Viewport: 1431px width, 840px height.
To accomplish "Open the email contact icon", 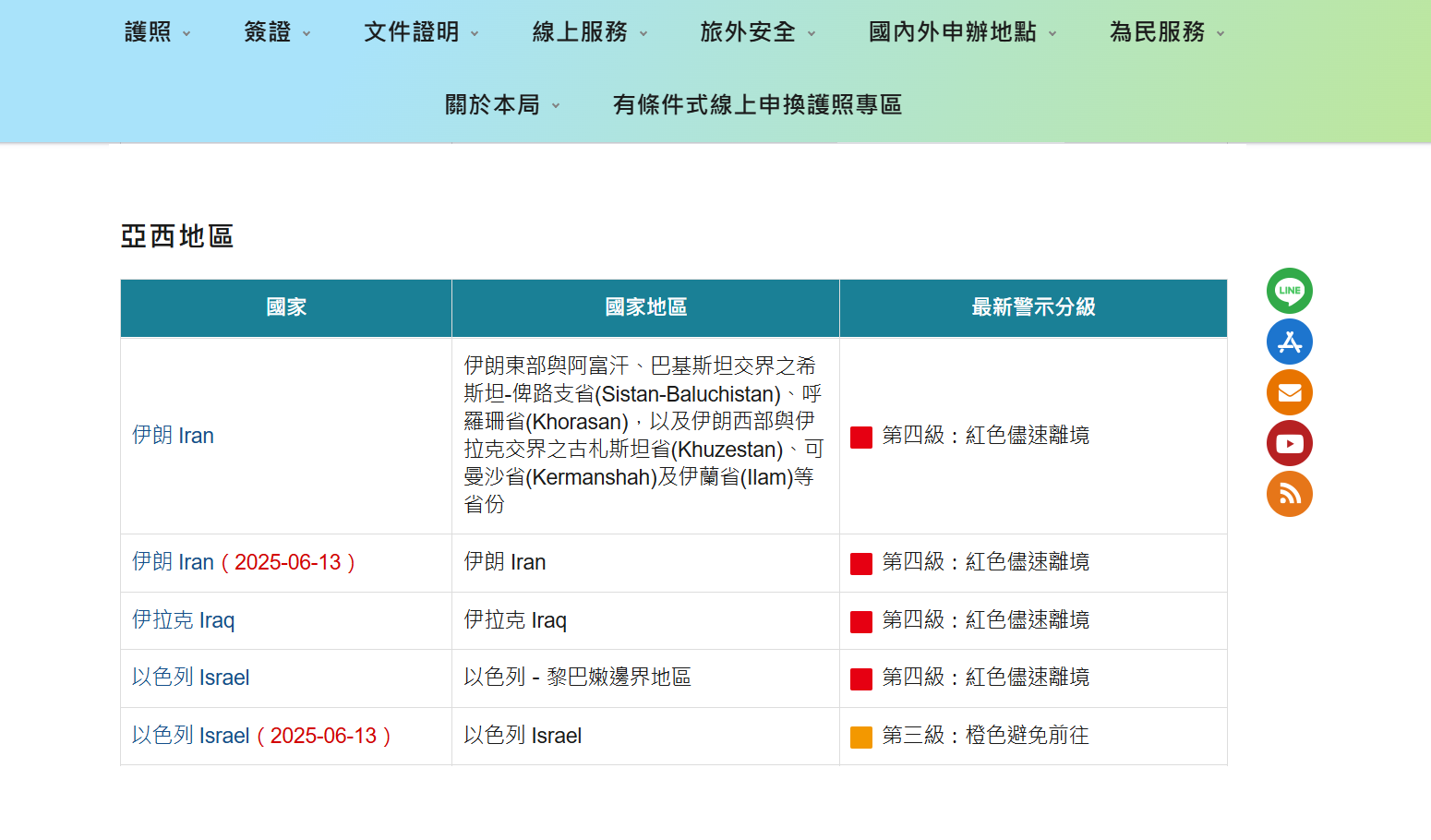I will [x=1289, y=392].
